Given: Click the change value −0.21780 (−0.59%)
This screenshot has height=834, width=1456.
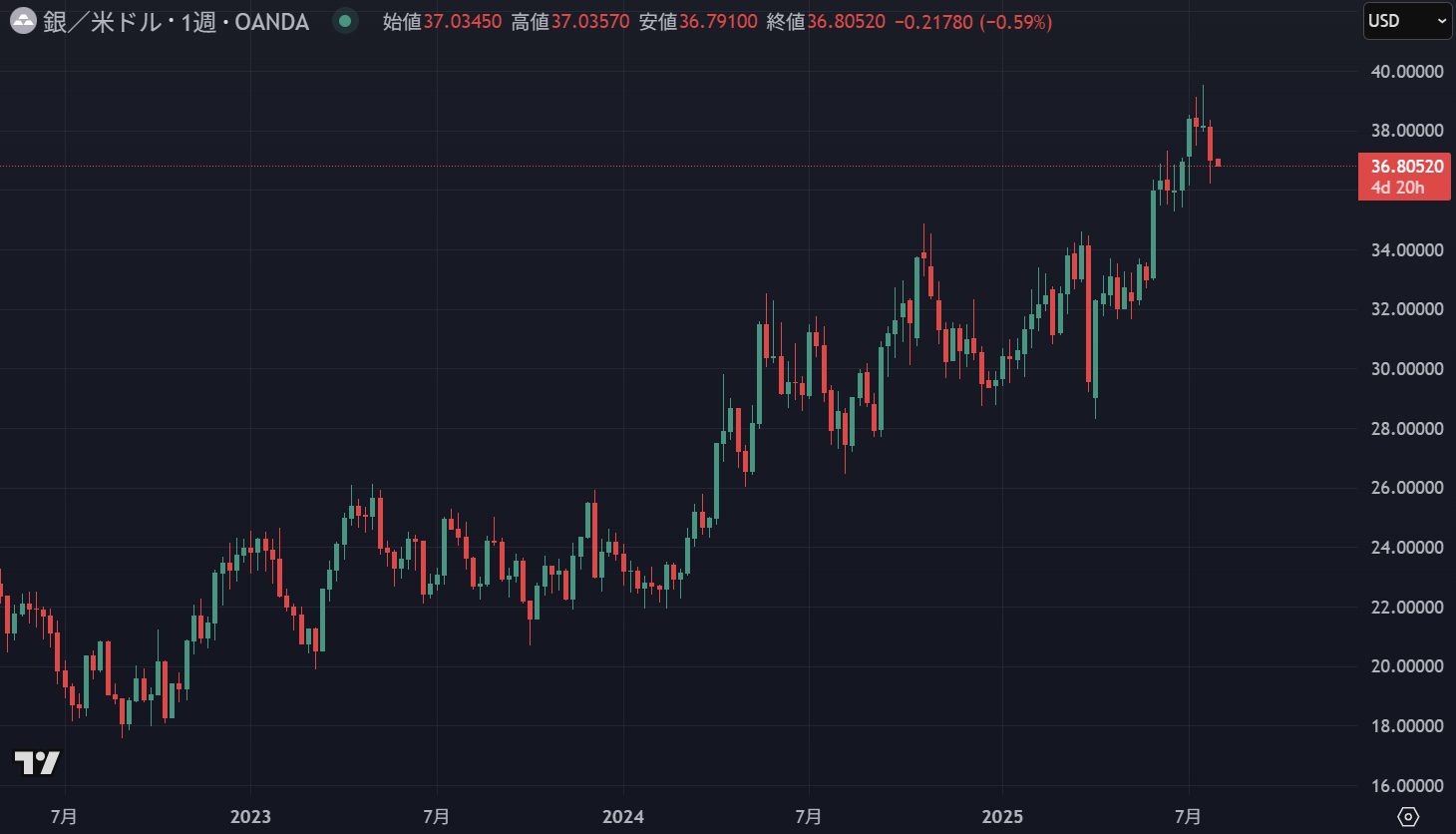Looking at the screenshot, I should tap(973, 22).
